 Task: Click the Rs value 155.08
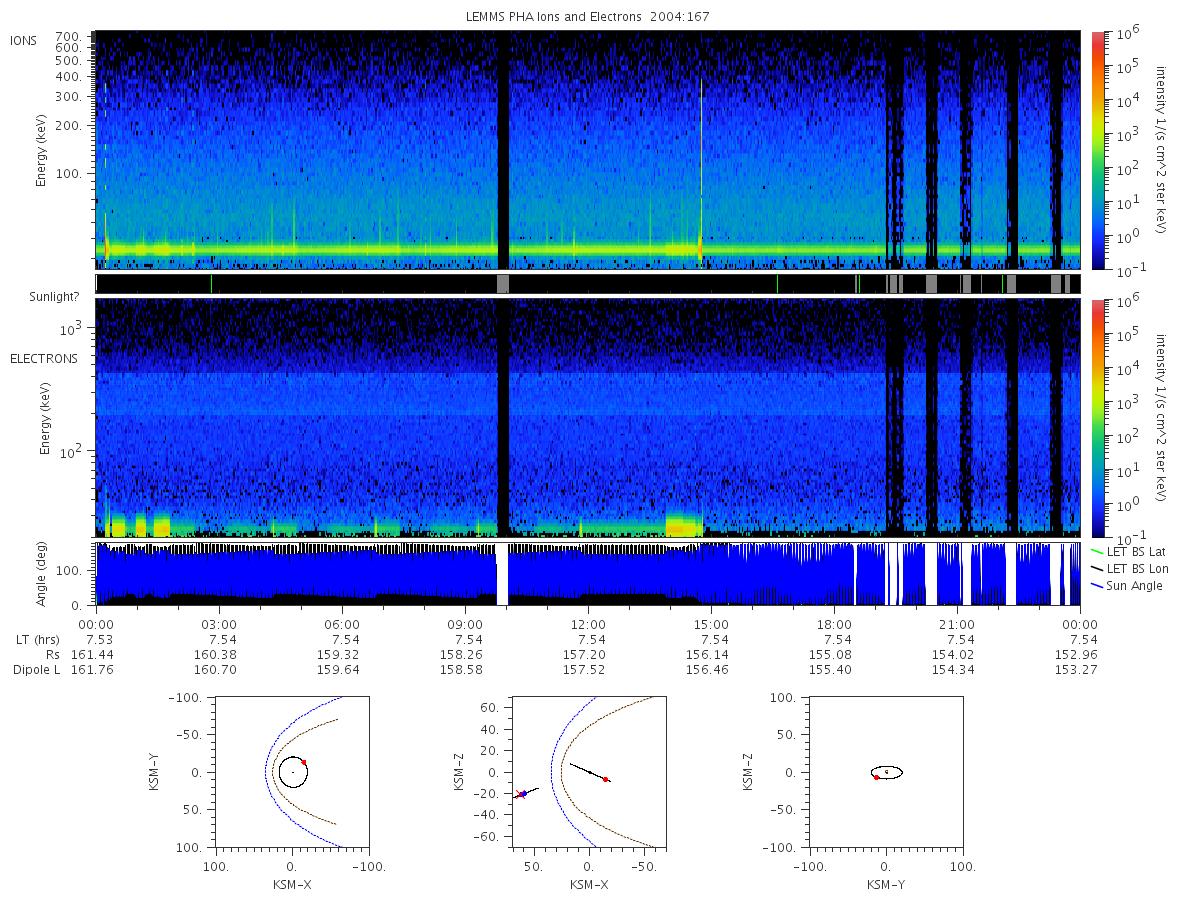(x=830, y=654)
